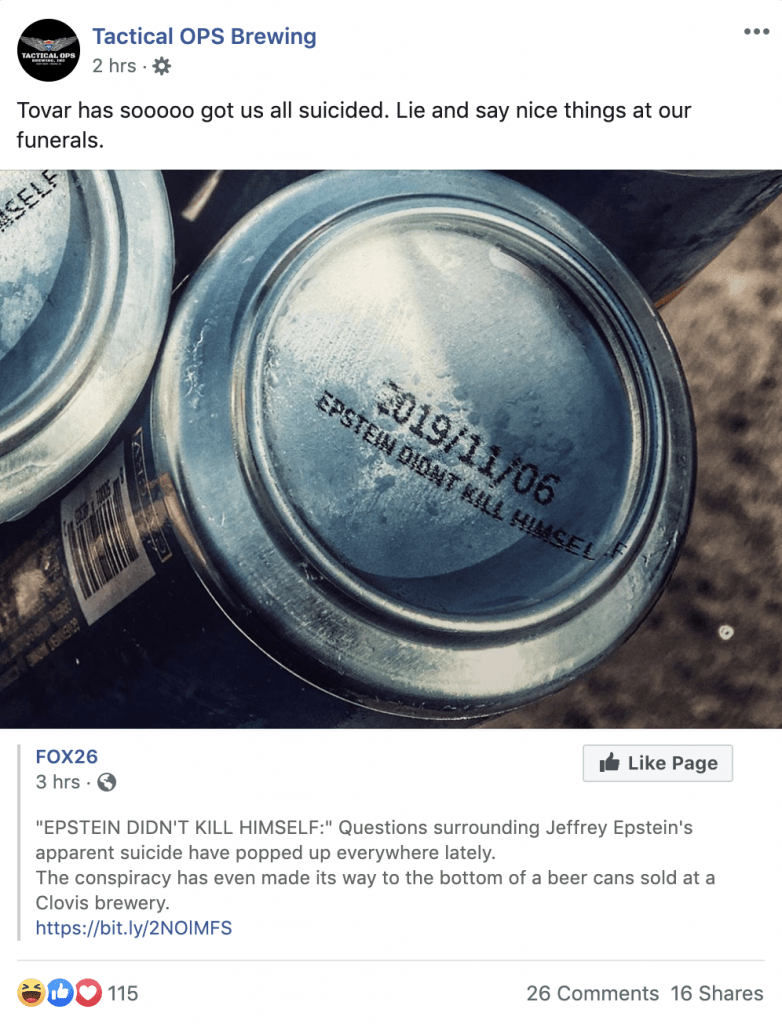
Task: Click the globe public audience icon
Action: click(x=106, y=782)
